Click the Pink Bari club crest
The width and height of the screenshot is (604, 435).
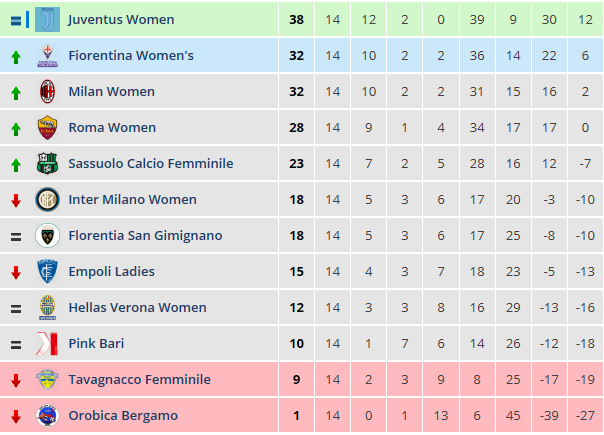[47, 344]
